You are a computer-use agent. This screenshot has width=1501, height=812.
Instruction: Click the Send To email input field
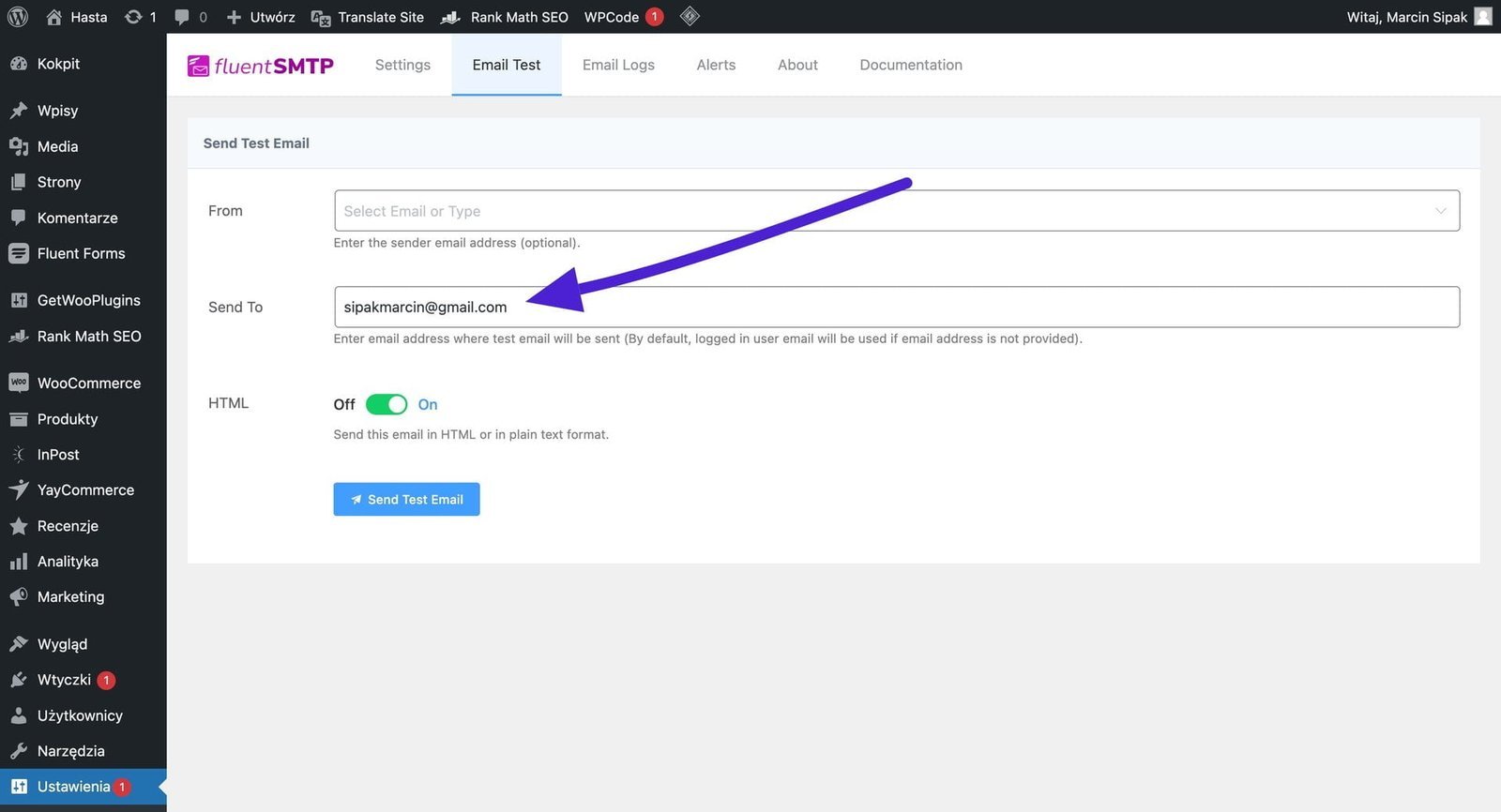pyautogui.click(x=896, y=307)
